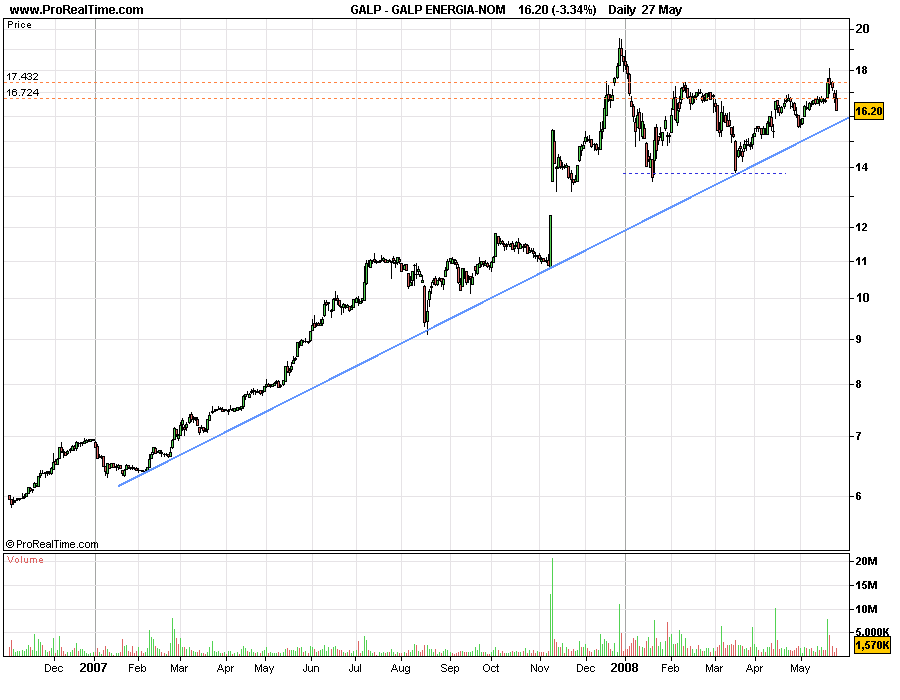This screenshot has height=700, width=900.
Task: Click the 2008 year label on time axis
Action: (624, 668)
